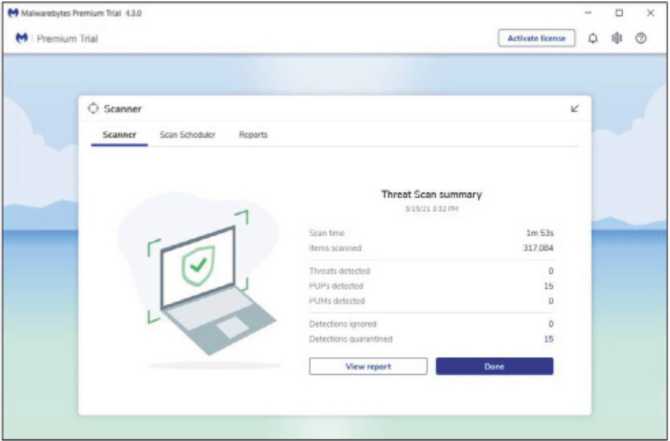670x441 pixels.
Task: Click the View report button
Action: tap(368, 366)
